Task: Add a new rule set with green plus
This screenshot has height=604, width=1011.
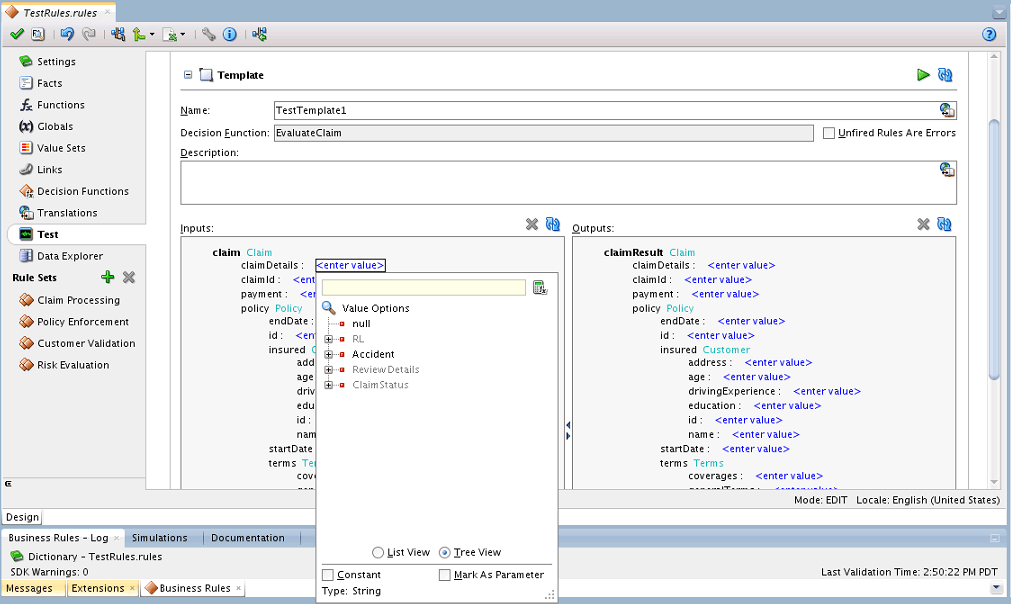Action: [x=108, y=277]
